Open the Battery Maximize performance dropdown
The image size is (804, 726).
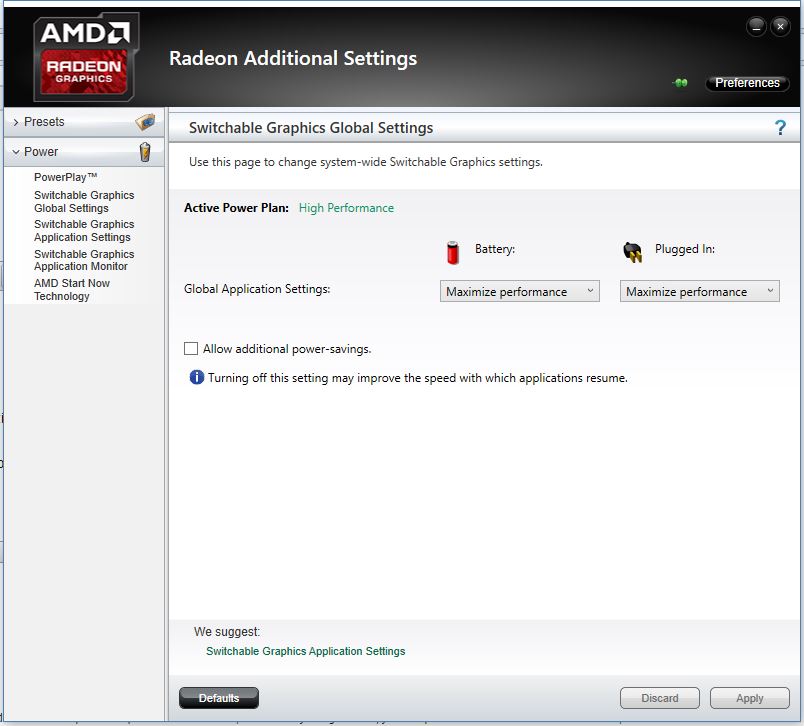coord(519,291)
